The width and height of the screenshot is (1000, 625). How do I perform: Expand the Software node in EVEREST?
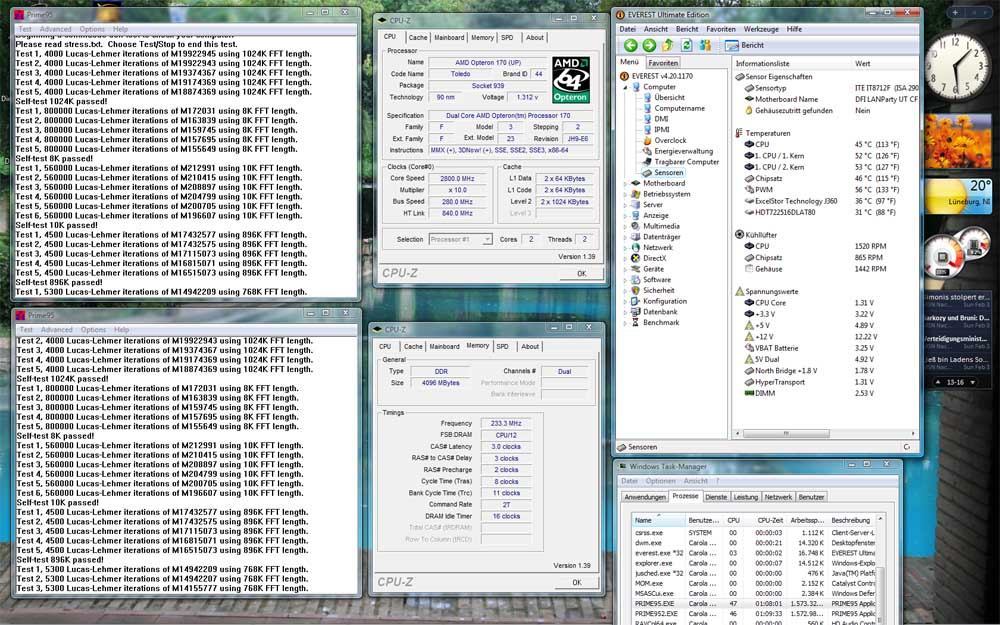click(x=625, y=280)
